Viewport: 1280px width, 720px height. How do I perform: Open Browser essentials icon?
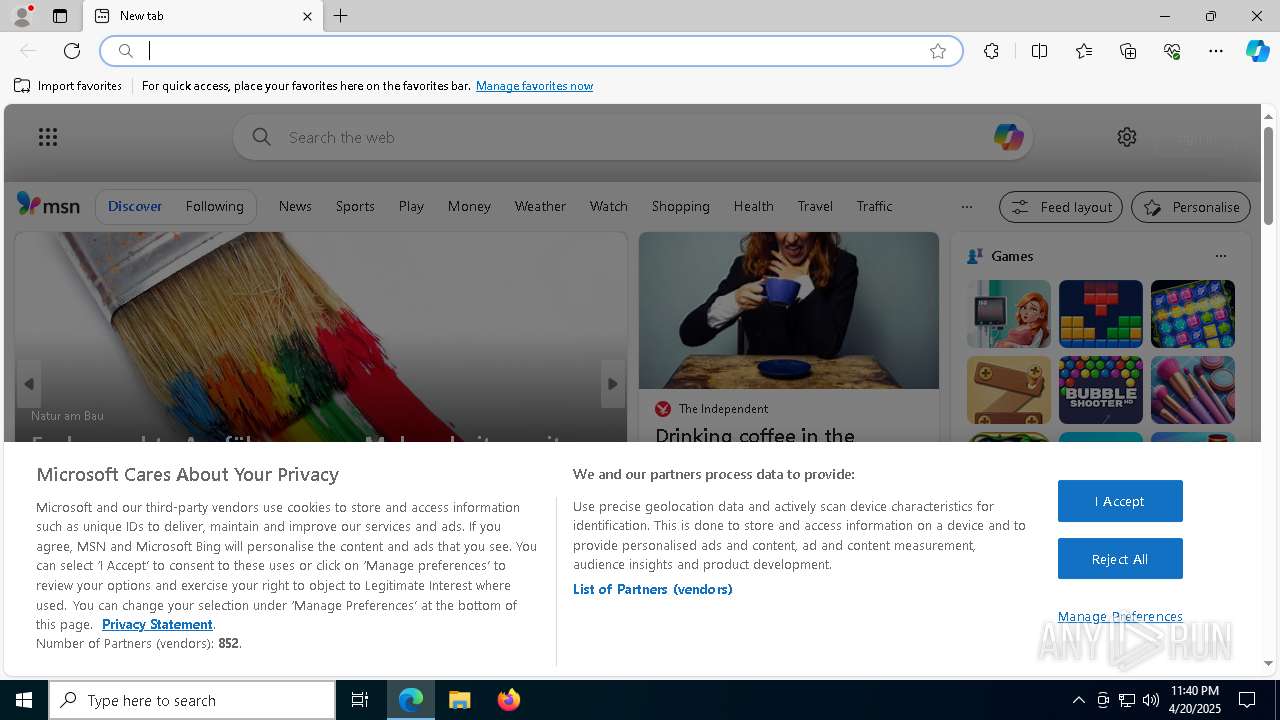[x=1172, y=51]
